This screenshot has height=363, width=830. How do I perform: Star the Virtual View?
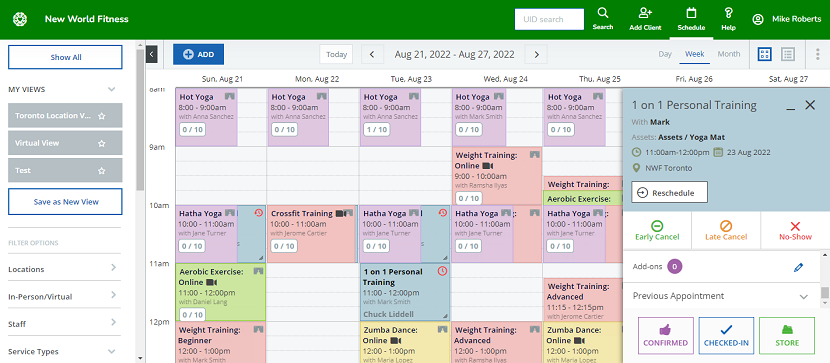coord(102,143)
